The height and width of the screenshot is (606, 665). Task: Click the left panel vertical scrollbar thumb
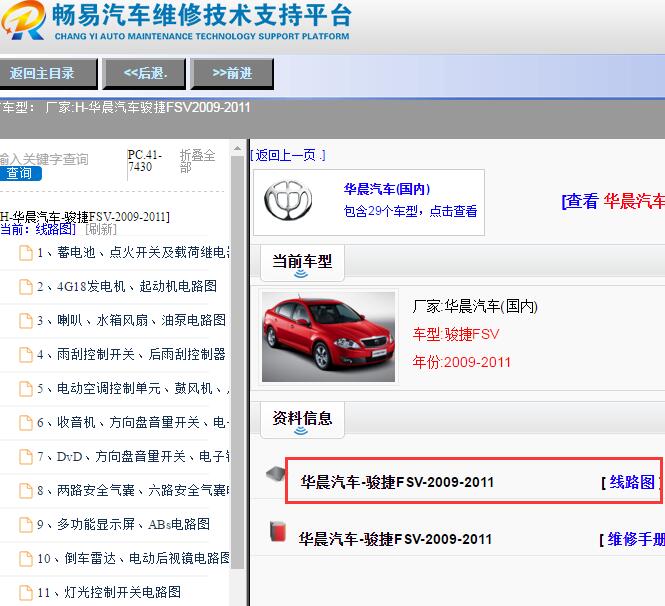[x=238, y=363]
